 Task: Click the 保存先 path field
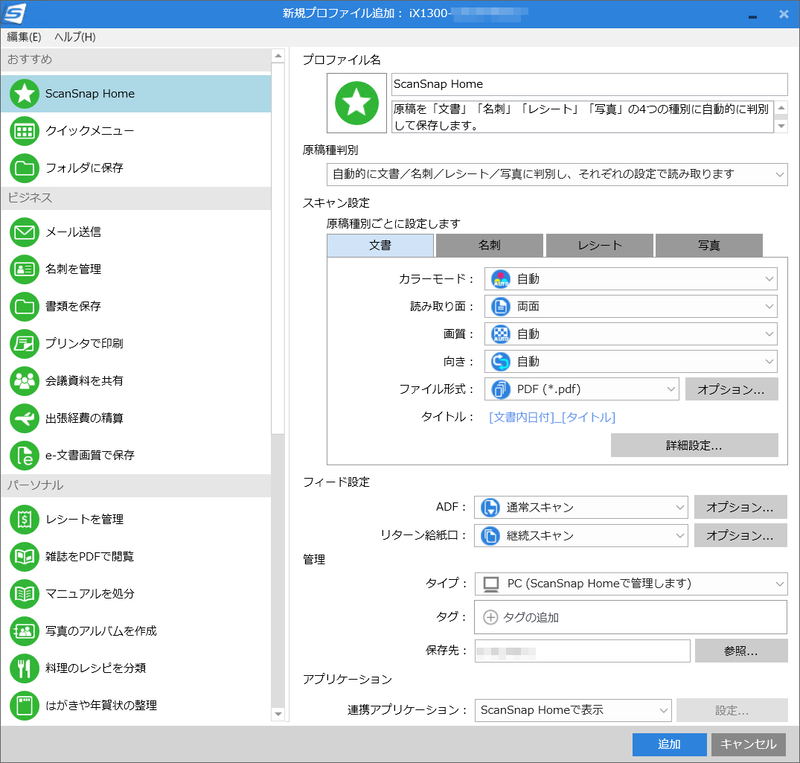[582, 651]
